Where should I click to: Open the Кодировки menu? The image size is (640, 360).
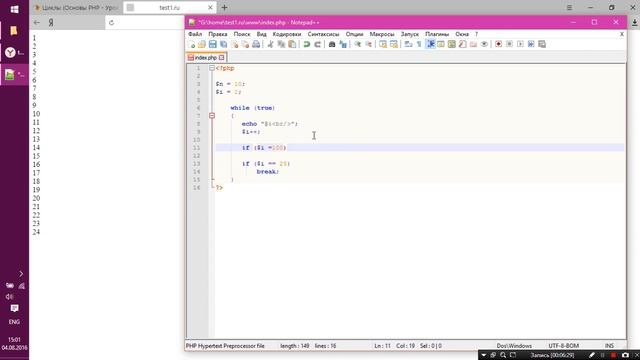[287, 34]
